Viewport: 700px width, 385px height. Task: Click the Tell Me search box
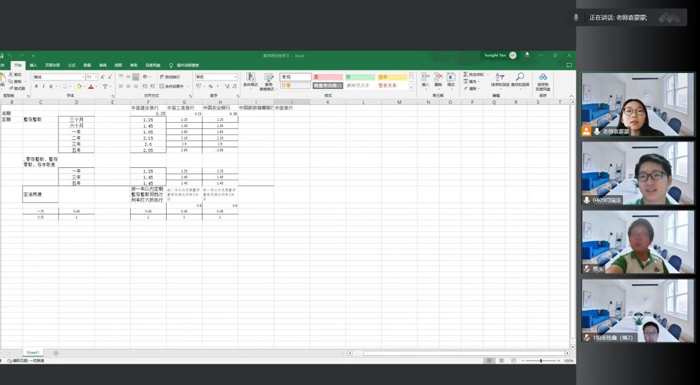184,65
